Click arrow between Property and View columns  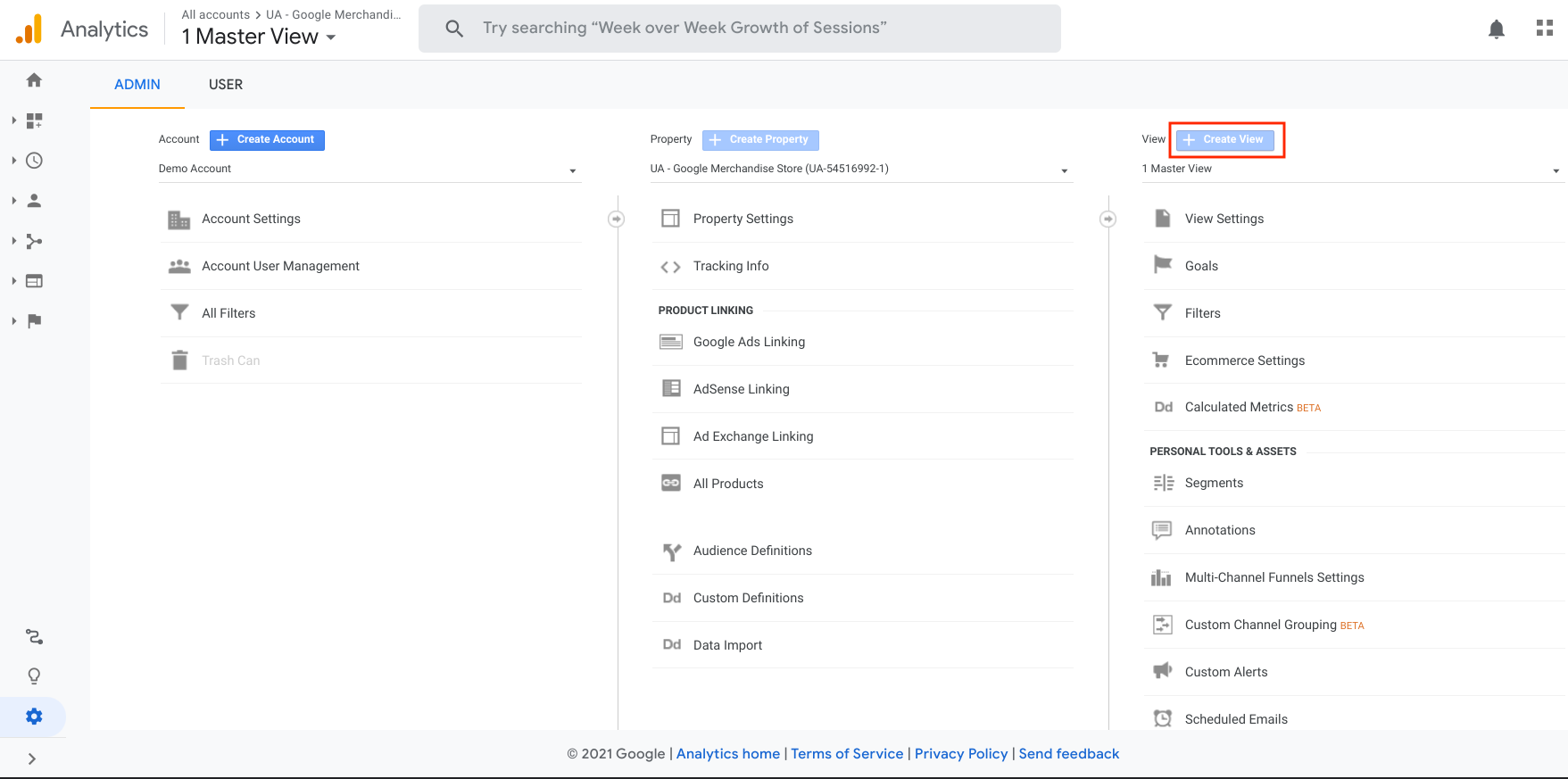(1108, 219)
